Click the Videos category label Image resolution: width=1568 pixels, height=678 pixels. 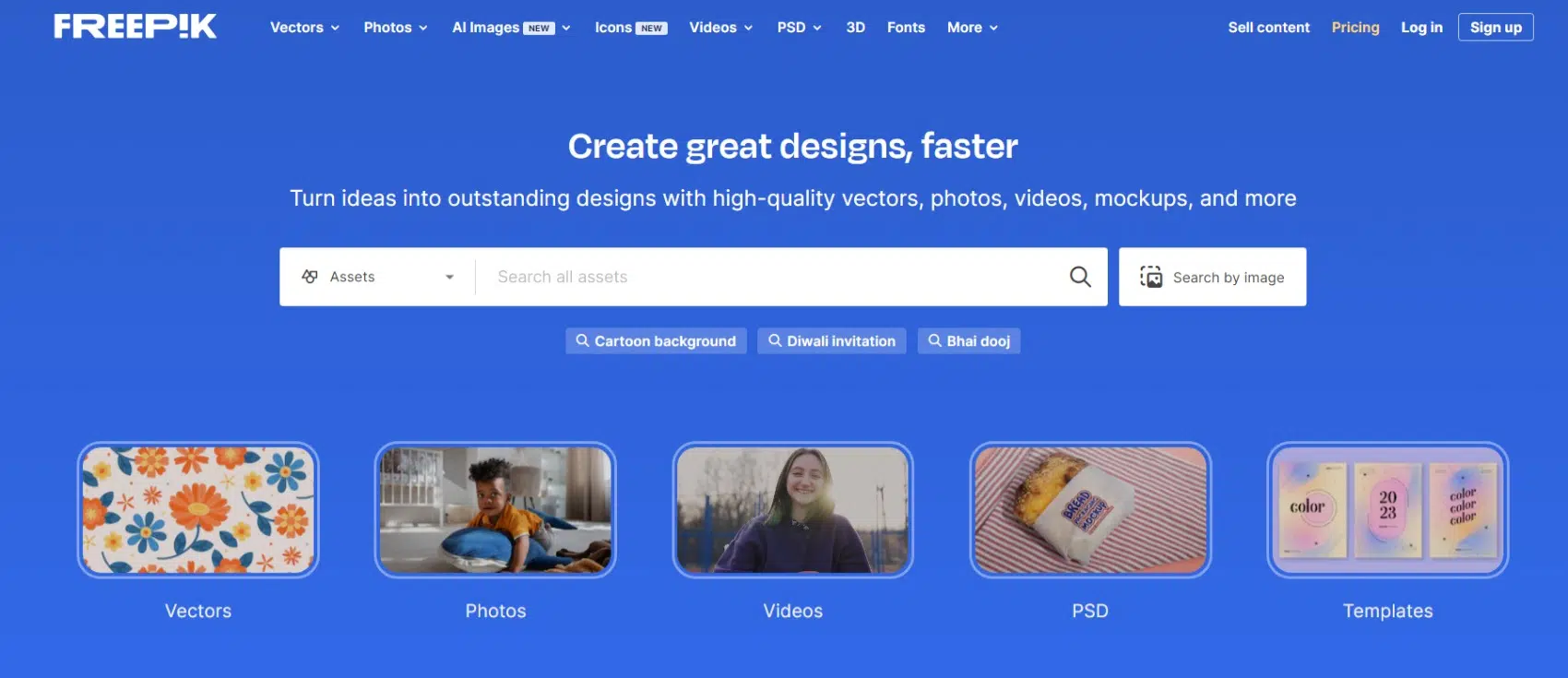tap(793, 611)
